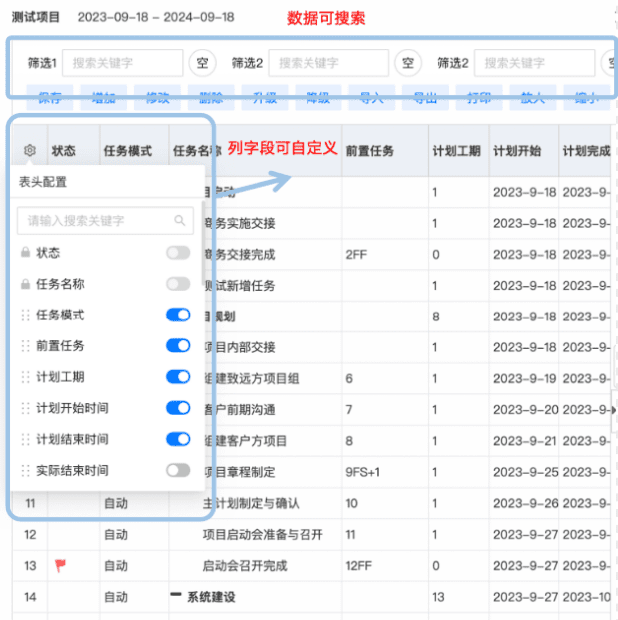This screenshot has width=618, height=620.
Task: Click the 导出 toolbar button
Action: (x=425, y=97)
